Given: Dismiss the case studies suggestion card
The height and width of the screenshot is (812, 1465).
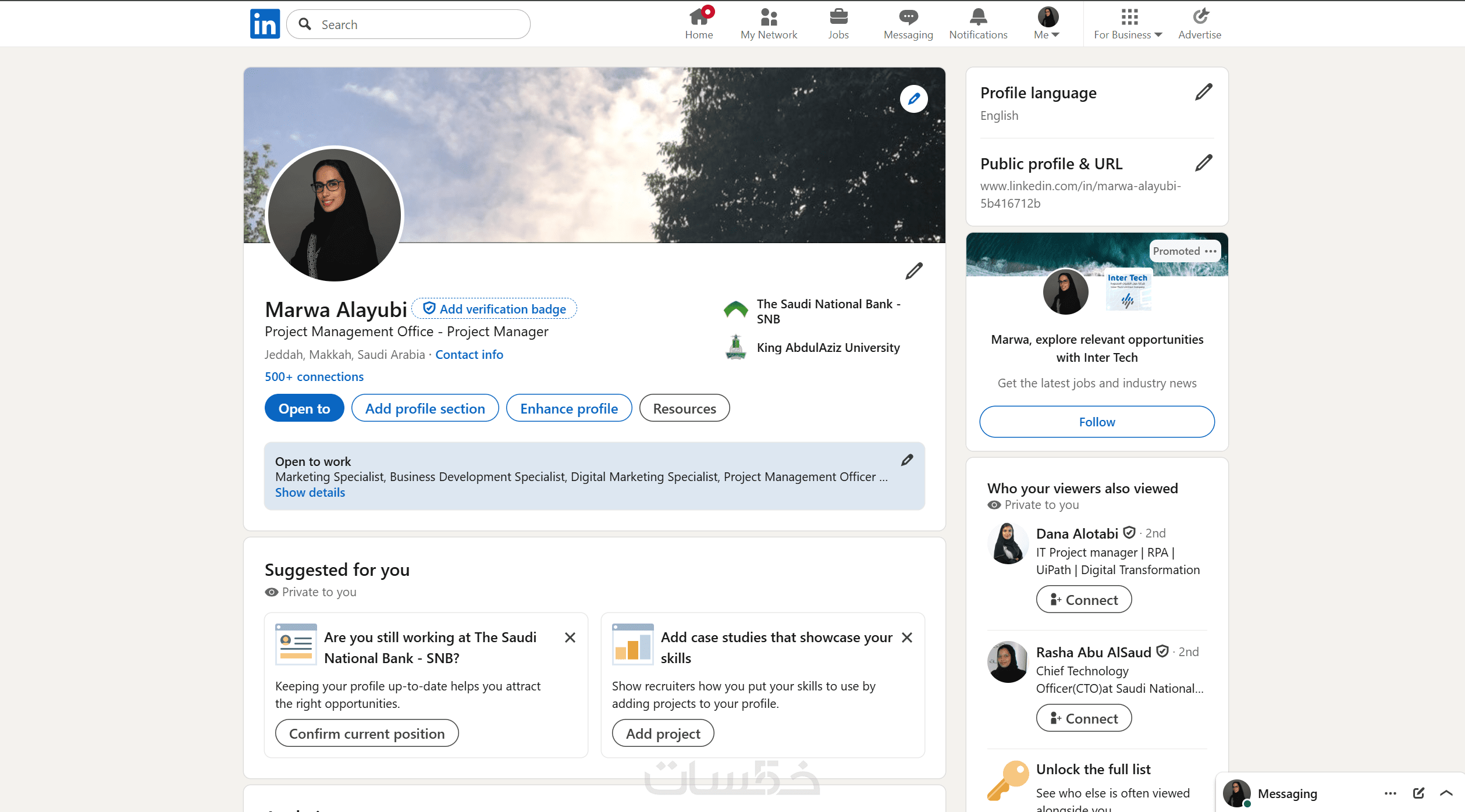Looking at the screenshot, I should click(x=907, y=638).
